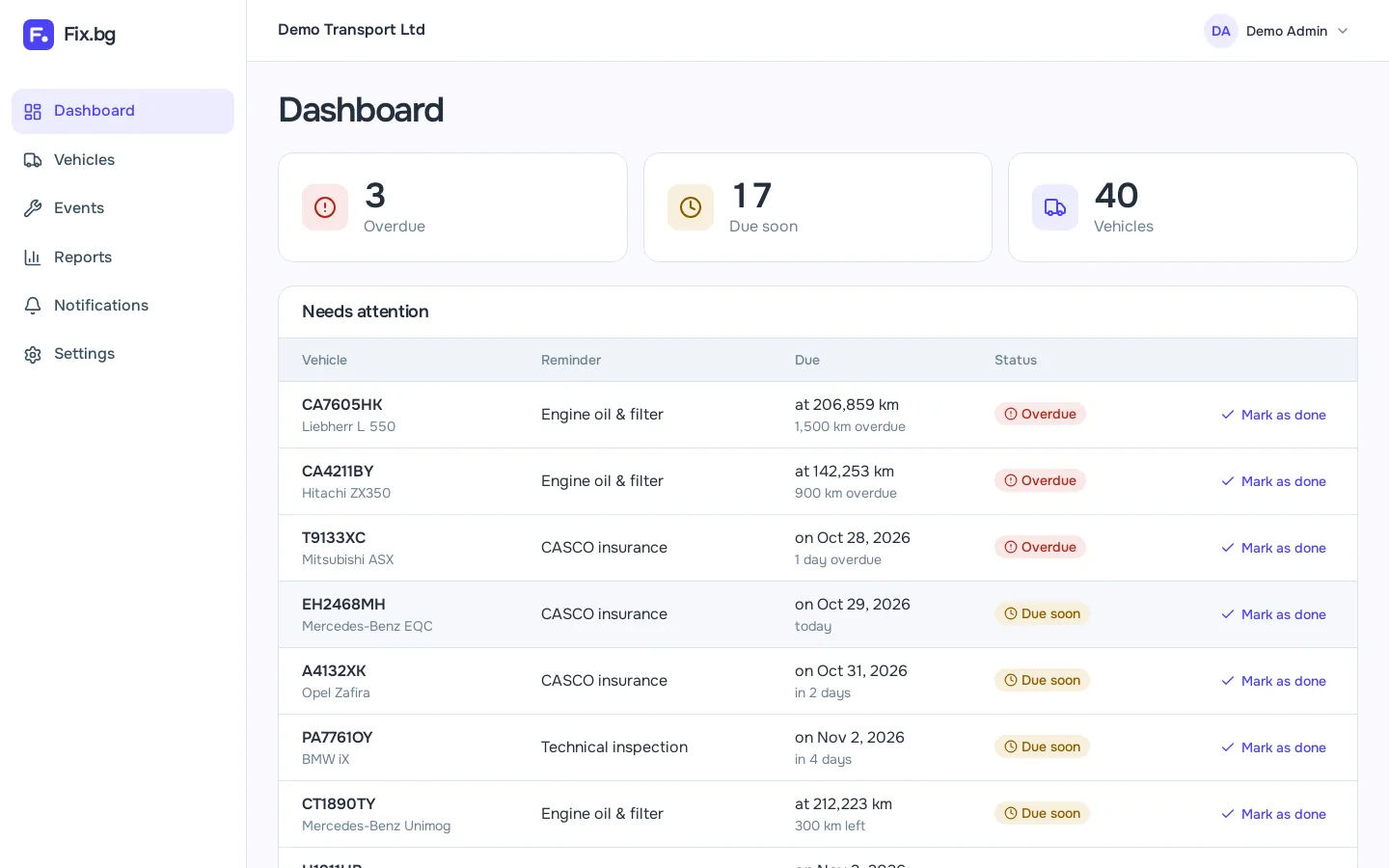1389x868 pixels.
Task: Mark PA7761OY technical inspection as done
Action: [1273, 747]
